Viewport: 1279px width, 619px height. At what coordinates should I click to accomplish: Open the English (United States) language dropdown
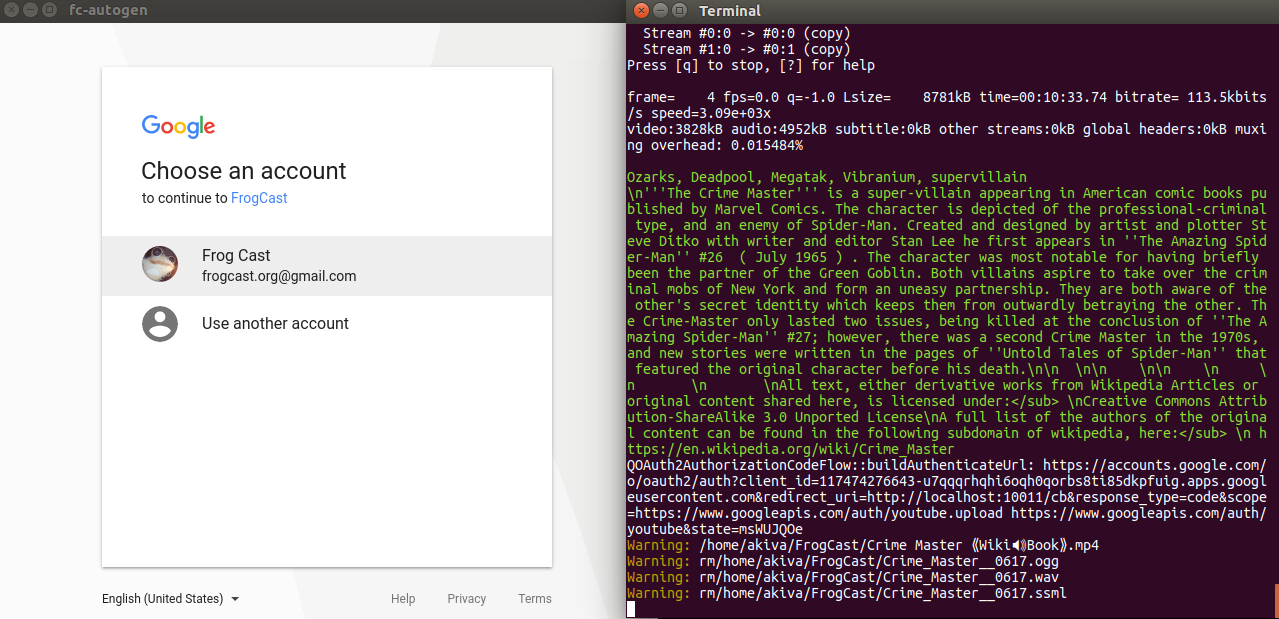tap(170, 599)
